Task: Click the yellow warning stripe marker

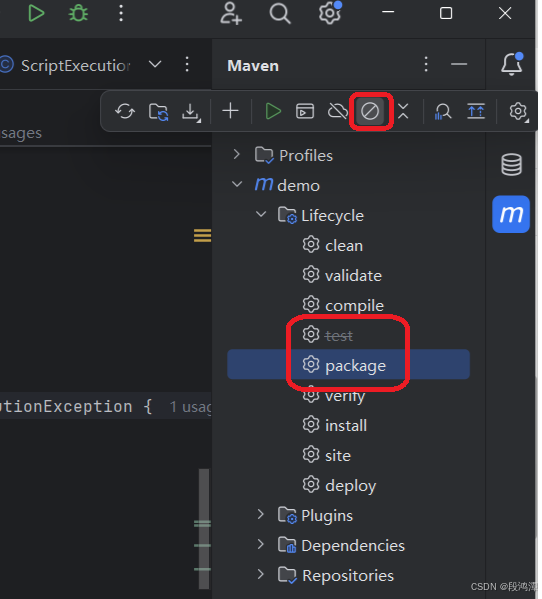Action: click(202, 235)
